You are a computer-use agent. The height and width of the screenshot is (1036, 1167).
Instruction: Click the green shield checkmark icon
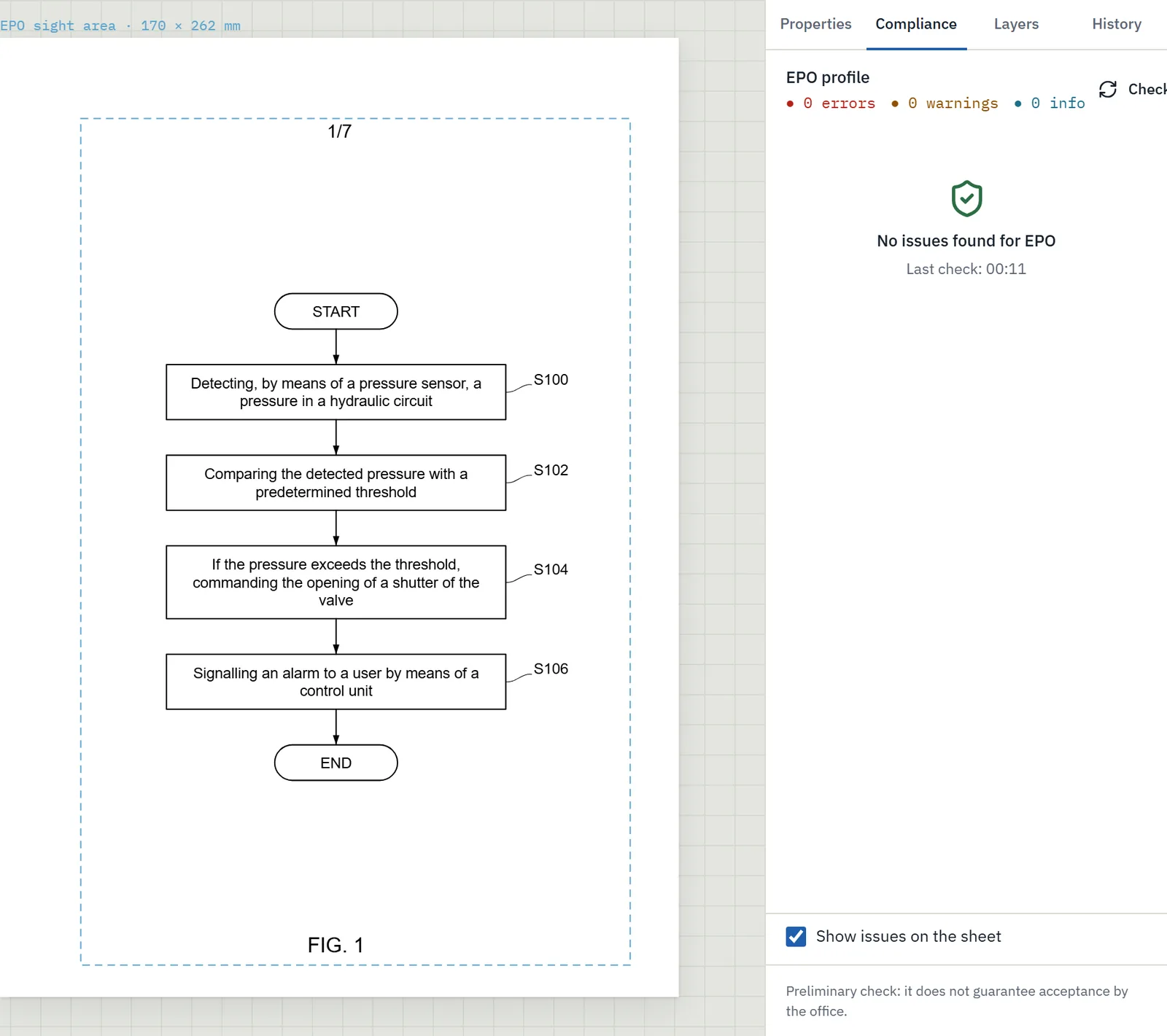966,198
